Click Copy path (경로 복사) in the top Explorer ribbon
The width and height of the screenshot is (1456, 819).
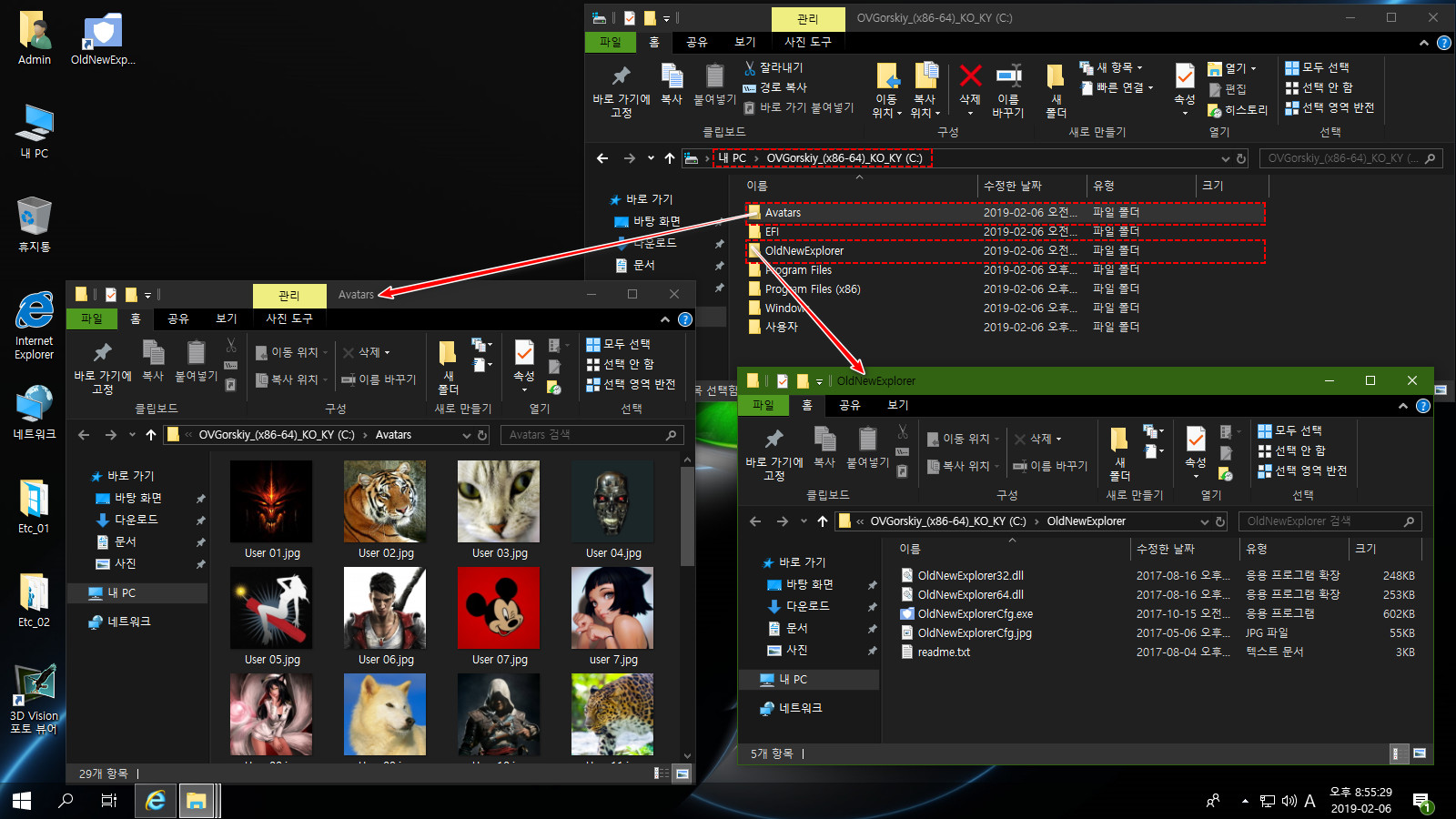775,87
